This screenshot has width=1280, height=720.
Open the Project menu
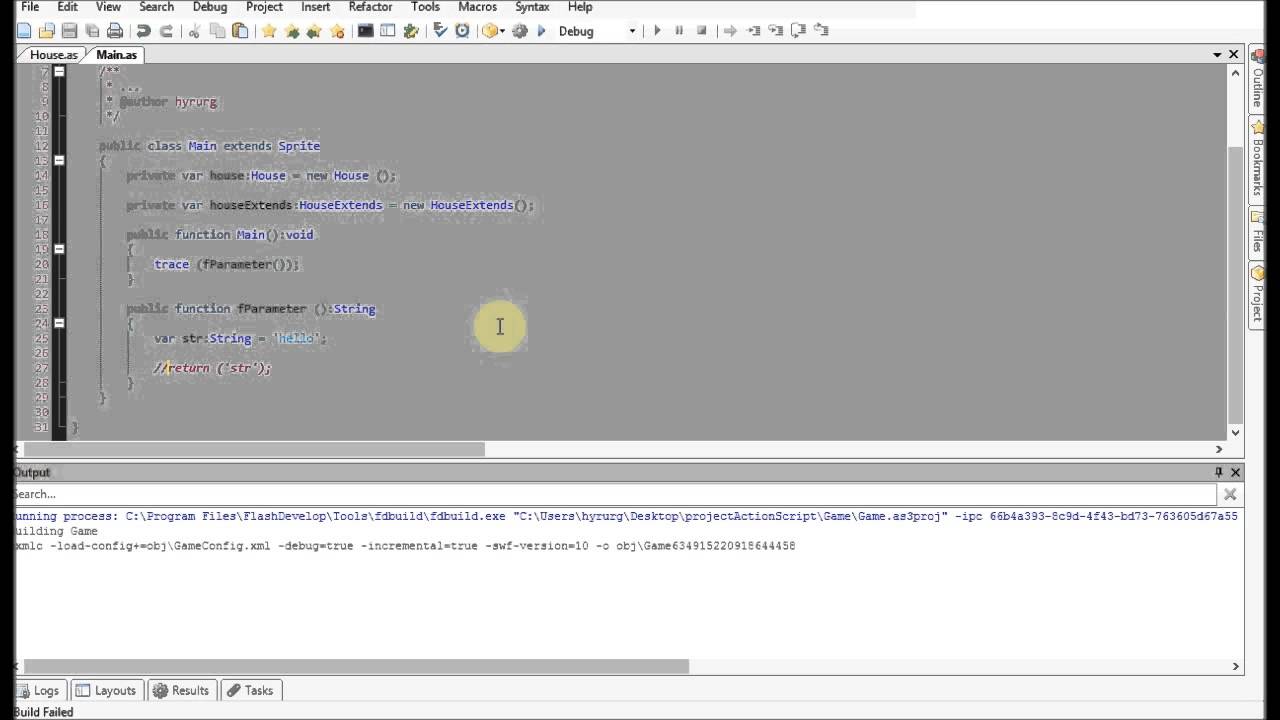[264, 7]
